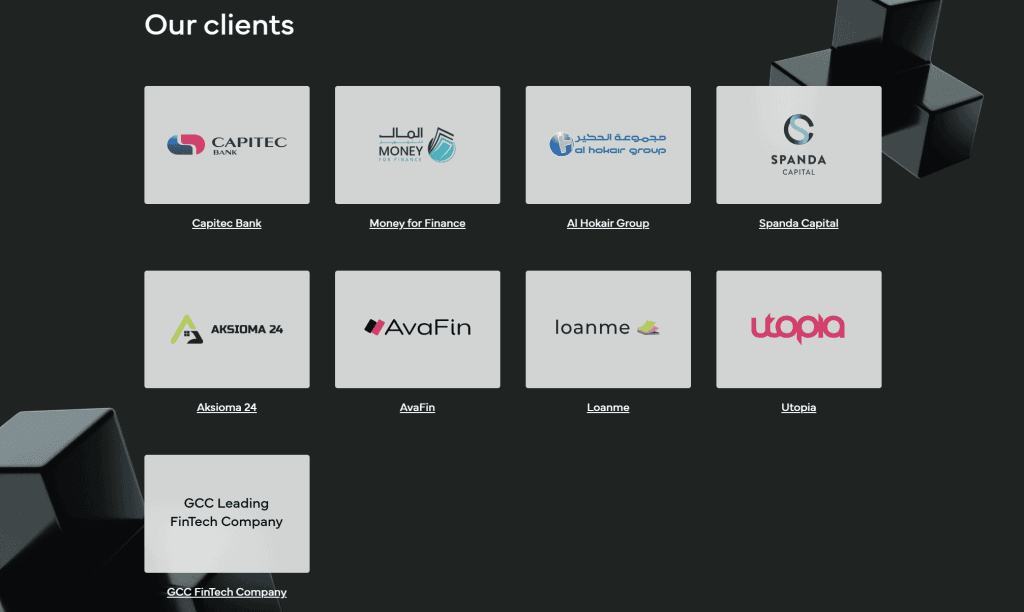The image size is (1024, 612).
Task: Click the pink Utopia logo tile
Action: click(x=798, y=329)
